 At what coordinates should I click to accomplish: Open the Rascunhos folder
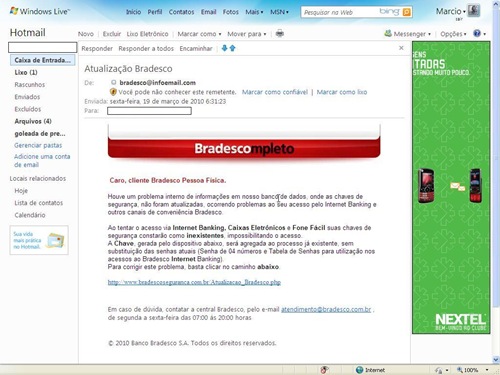30,85
